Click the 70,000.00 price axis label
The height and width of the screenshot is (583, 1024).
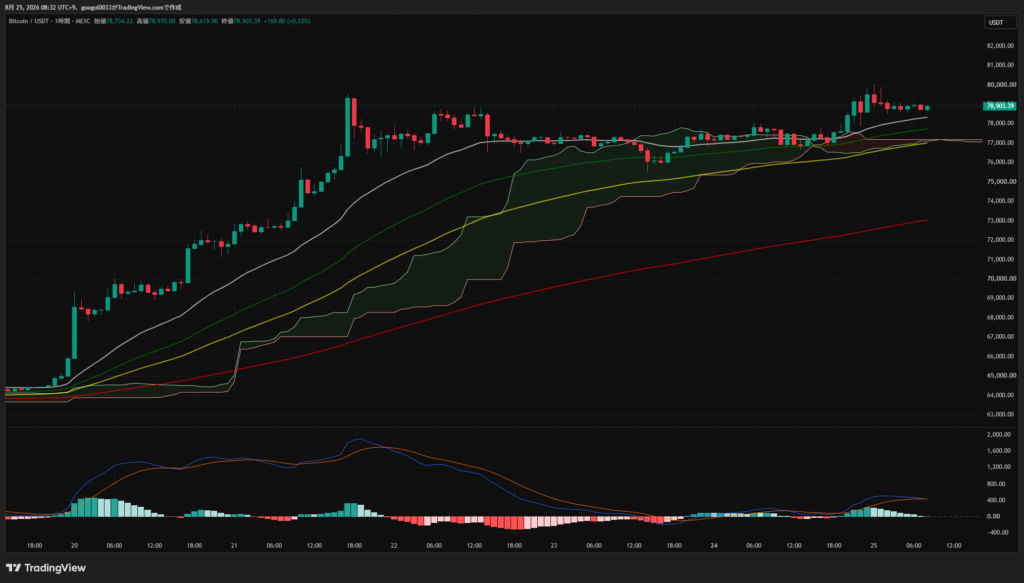1001,279
